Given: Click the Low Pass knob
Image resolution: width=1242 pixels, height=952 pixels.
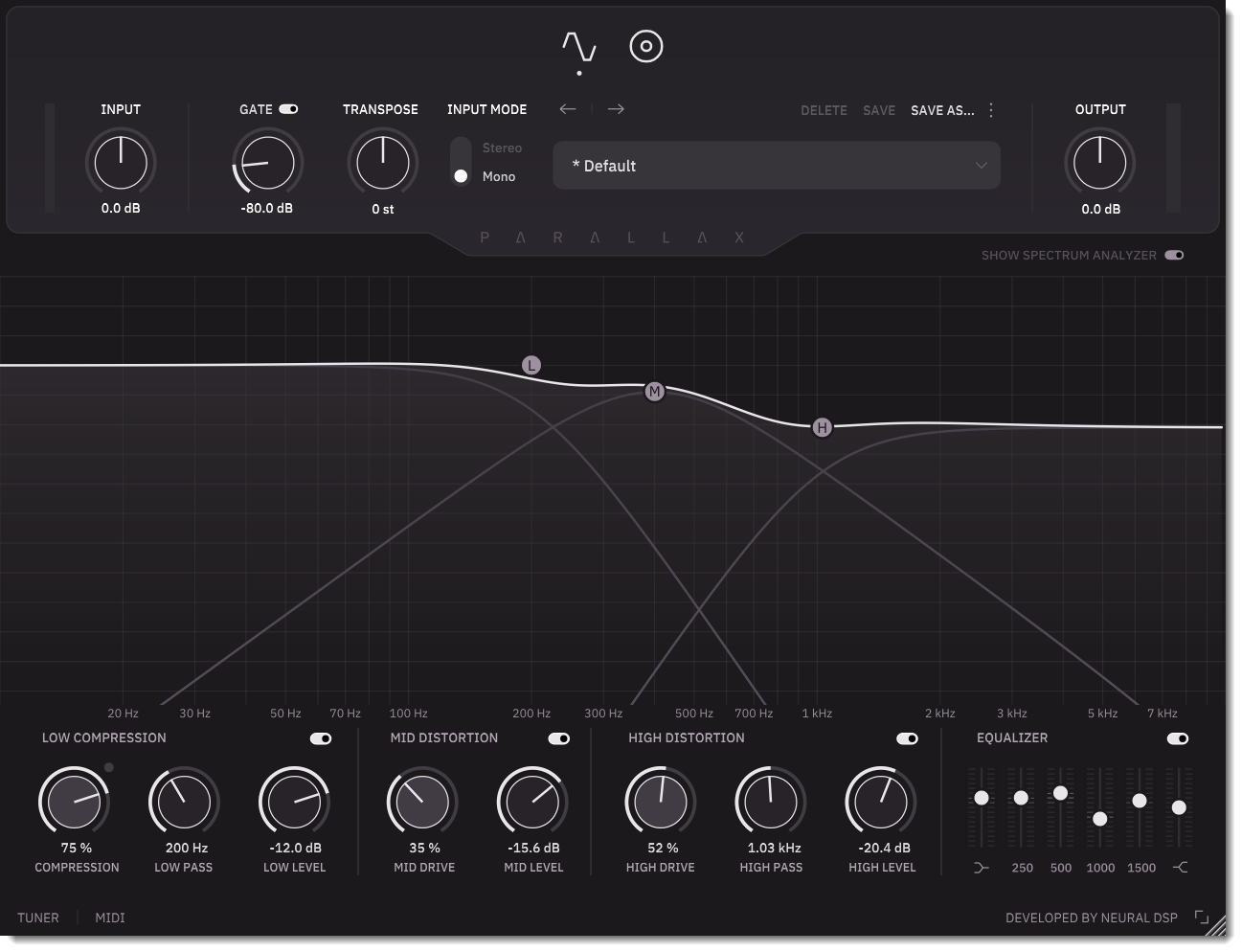Looking at the screenshot, I should (x=184, y=802).
